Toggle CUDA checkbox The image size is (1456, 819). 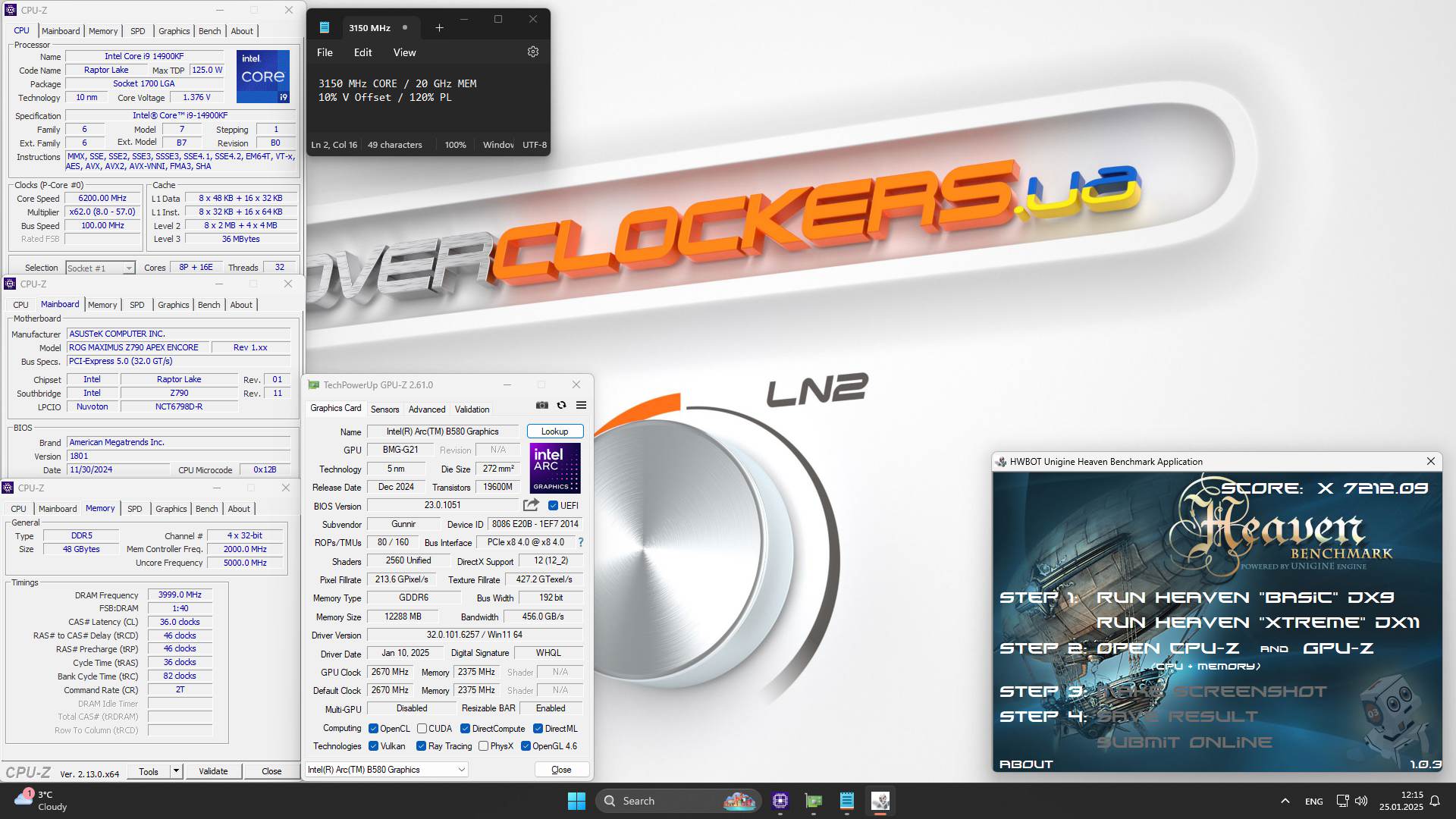coord(422,729)
